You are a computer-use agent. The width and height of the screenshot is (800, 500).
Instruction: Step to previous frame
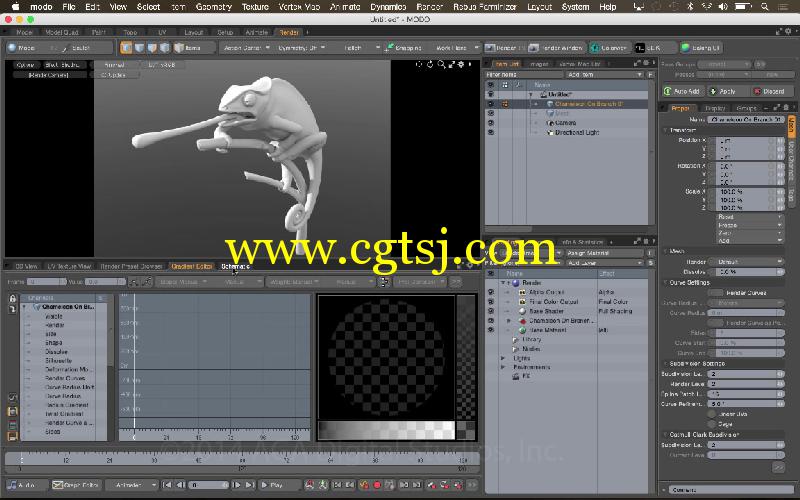[181, 485]
